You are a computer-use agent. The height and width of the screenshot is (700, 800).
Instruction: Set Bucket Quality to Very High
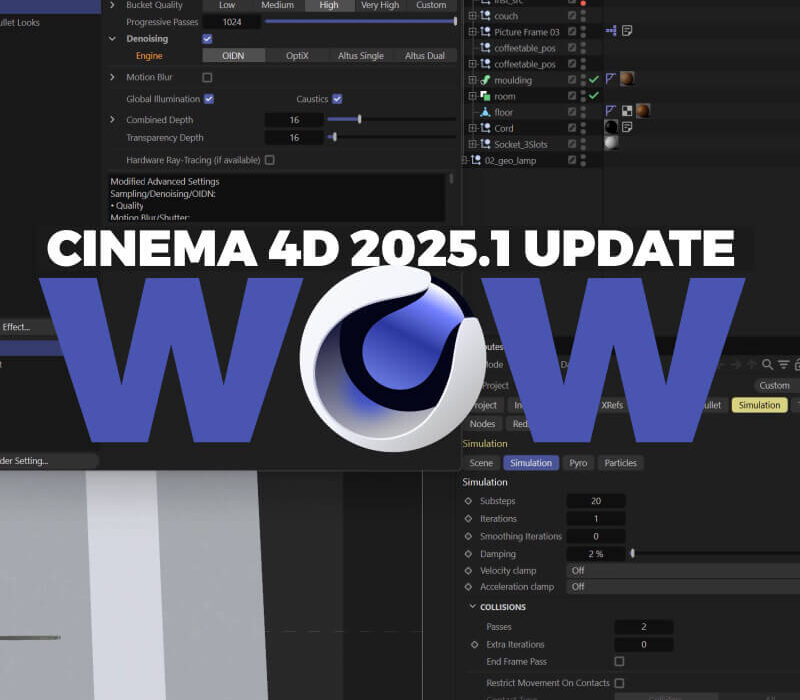tap(380, 5)
